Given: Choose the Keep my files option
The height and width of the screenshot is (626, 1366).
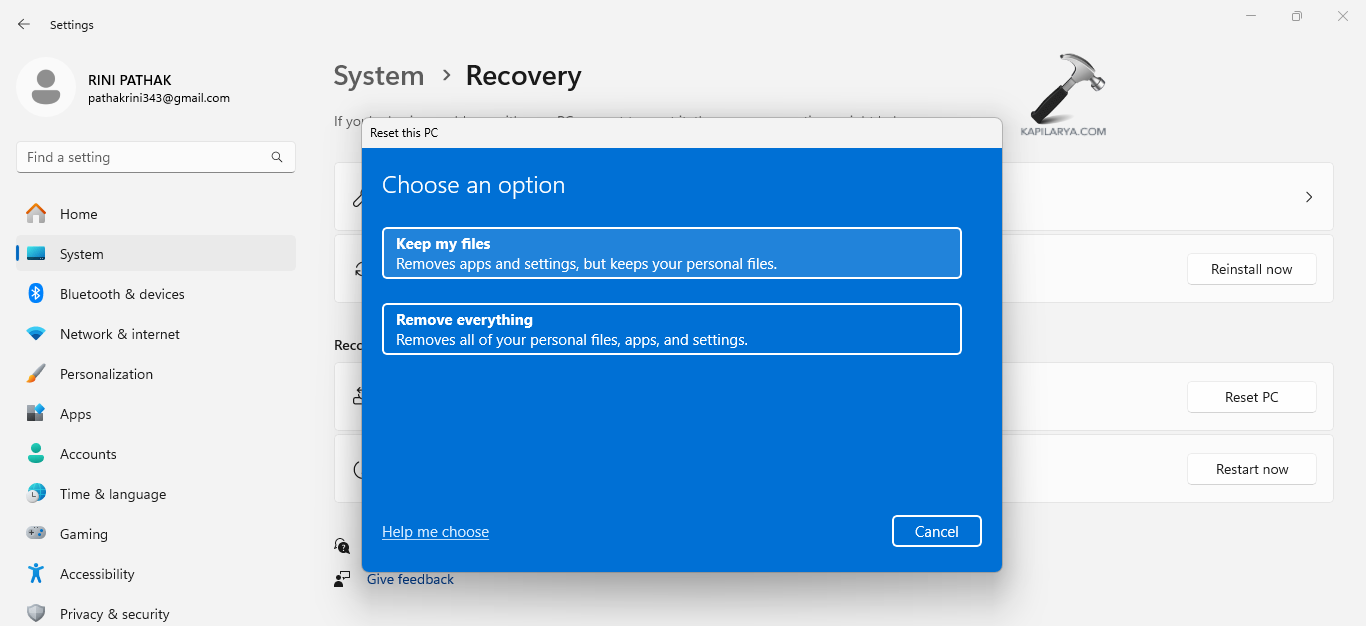Looking at the screenshot, I should (671, 253).
